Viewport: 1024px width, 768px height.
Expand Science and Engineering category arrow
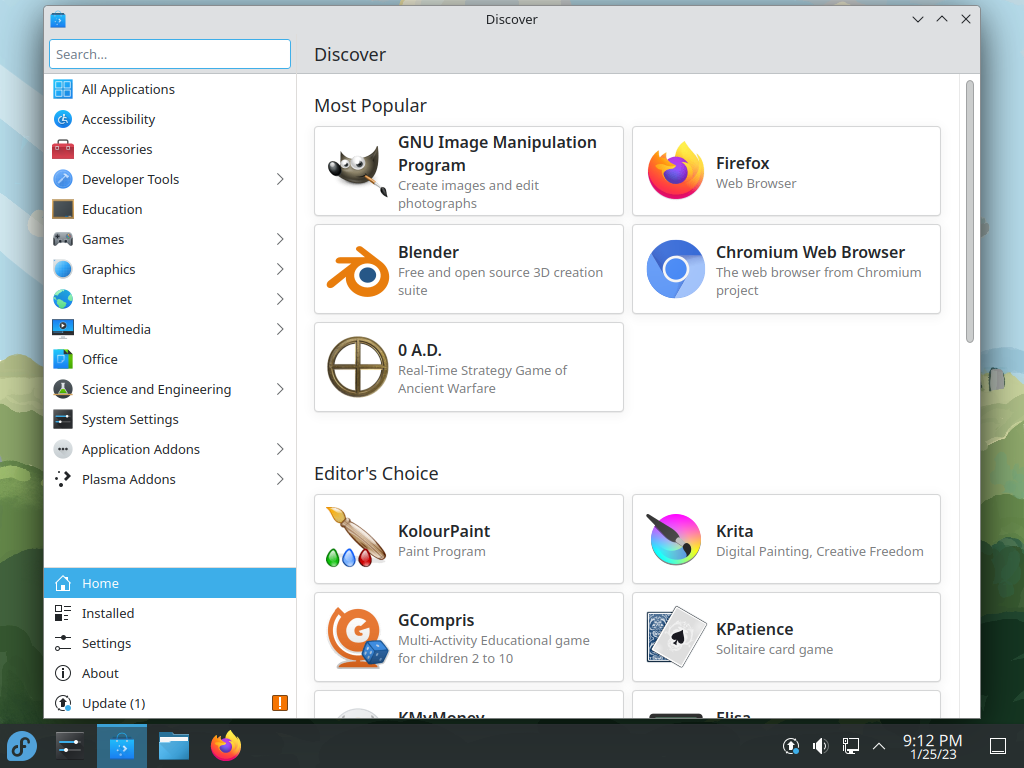pyautogui.click(x=280, y=389)
